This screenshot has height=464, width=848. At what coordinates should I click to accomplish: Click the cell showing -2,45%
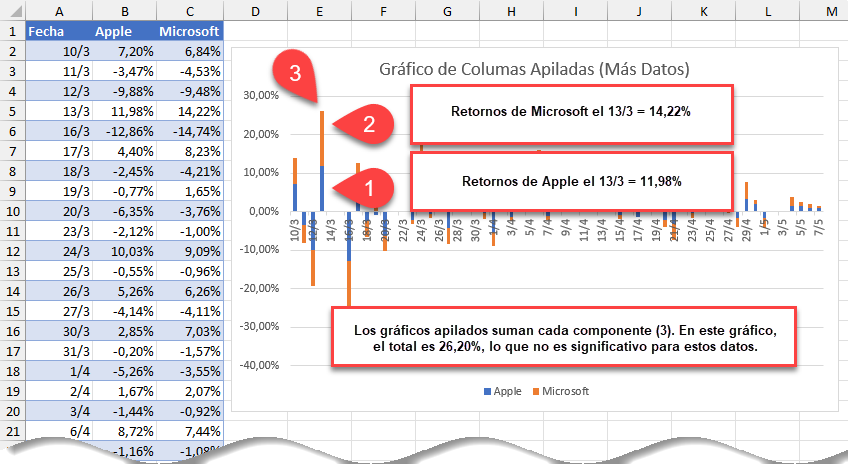click(124, 171)
